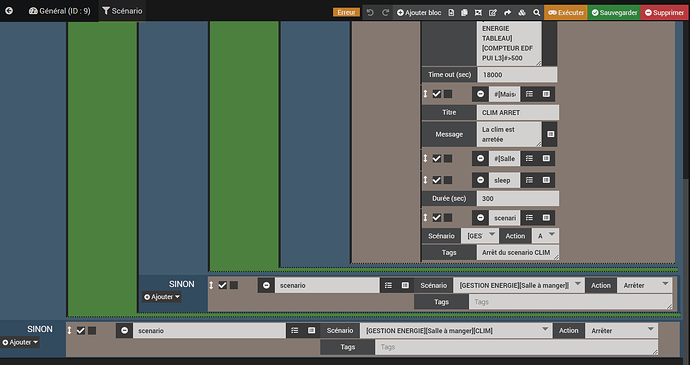Switch to the Général (ID : 9) tab
This screenshot has width=690, height=365.
[x=59, y=11]
